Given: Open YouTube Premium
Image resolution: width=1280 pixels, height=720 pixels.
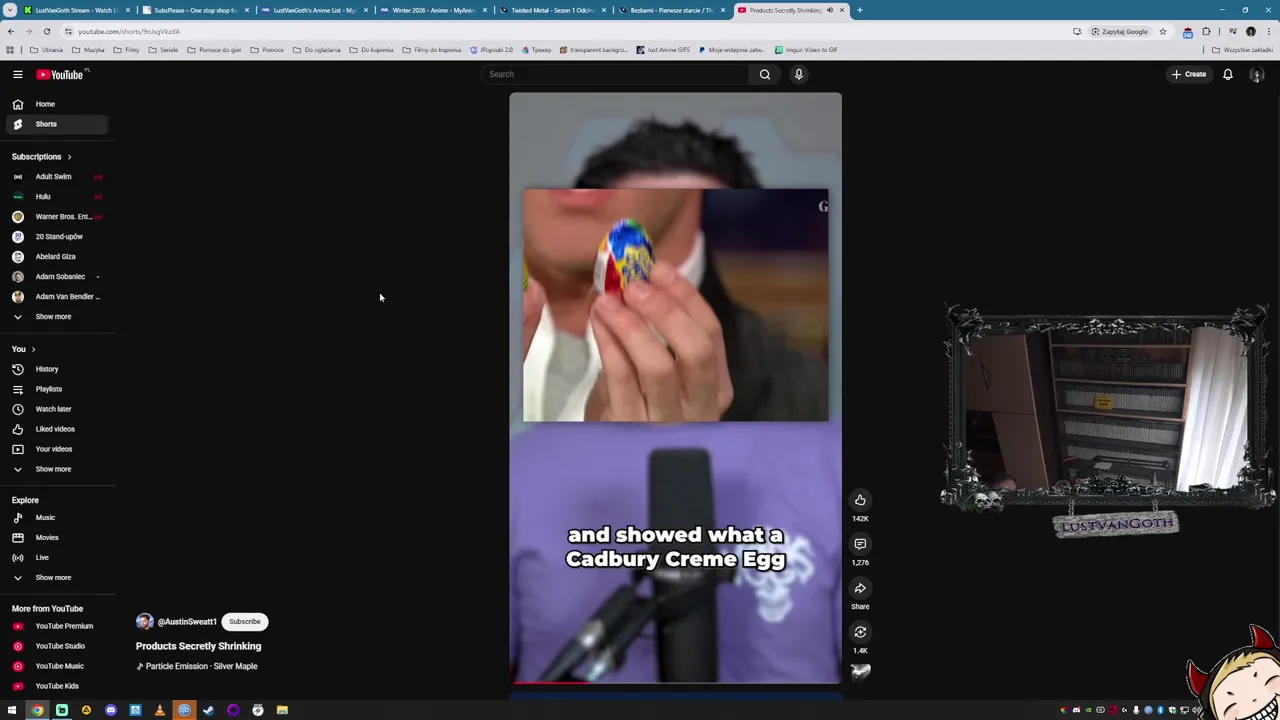Looking at the screenshot, I should [56, 626].
